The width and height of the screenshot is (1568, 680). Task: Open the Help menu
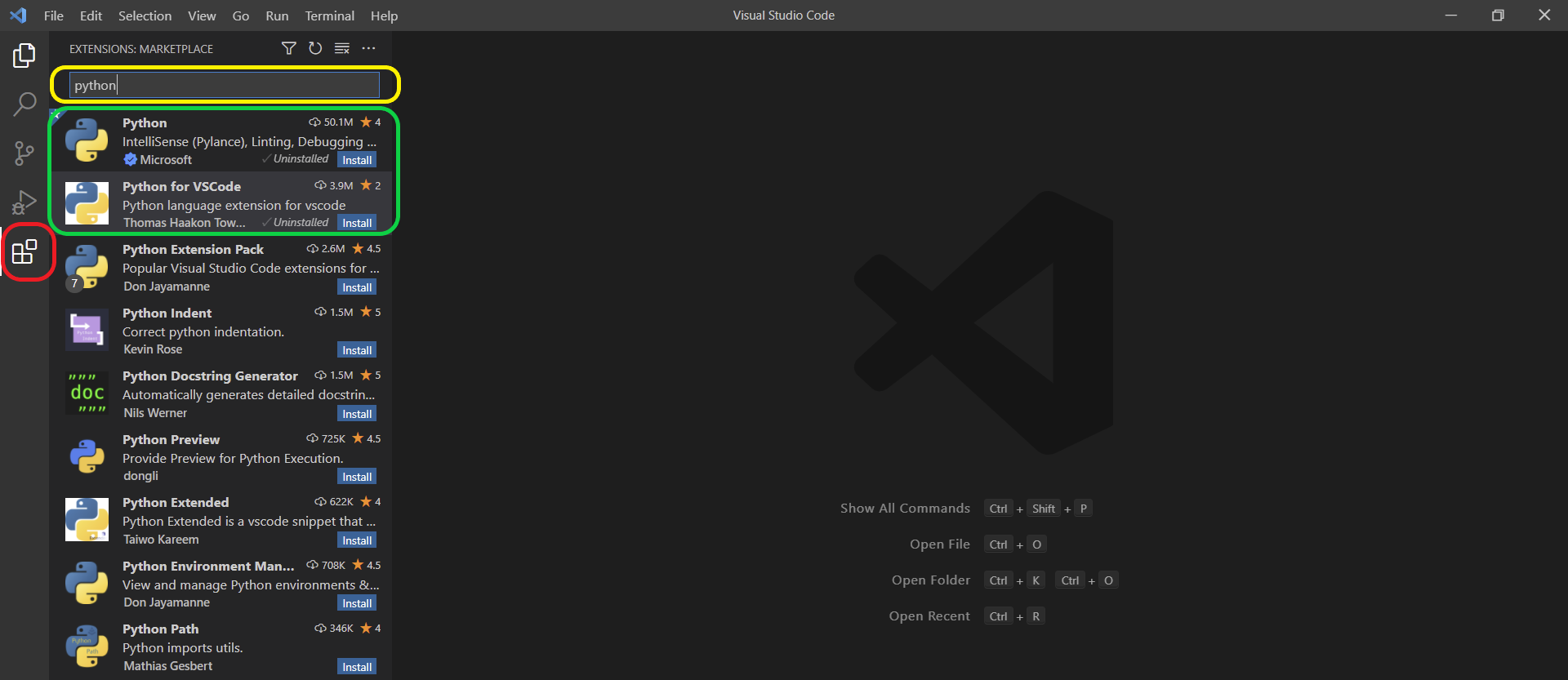pyautogui.click(x=384, y=16)
